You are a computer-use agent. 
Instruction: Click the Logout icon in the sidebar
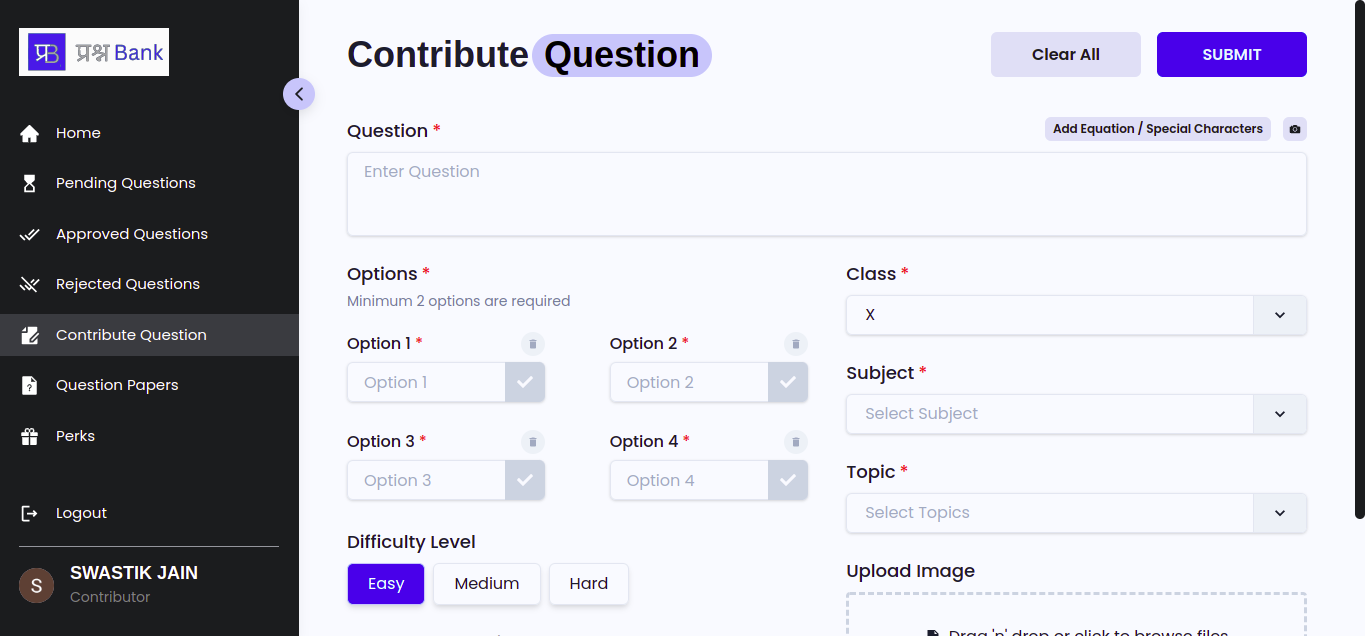coord(30,513)
